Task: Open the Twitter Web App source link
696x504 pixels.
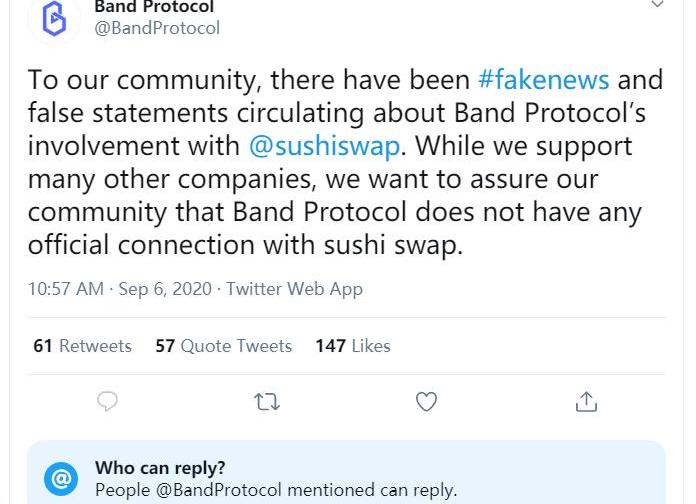Action: tap(294, 289)
